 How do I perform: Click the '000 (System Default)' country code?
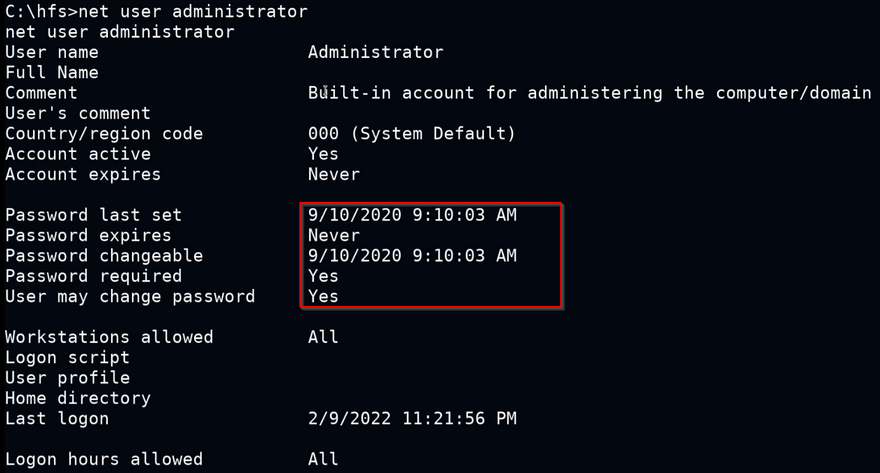click(x=411, y=134)
